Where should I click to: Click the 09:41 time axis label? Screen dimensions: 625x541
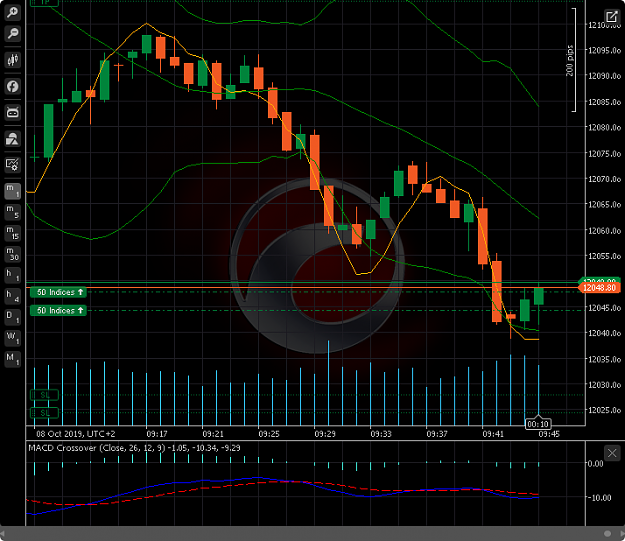[493, 434]
